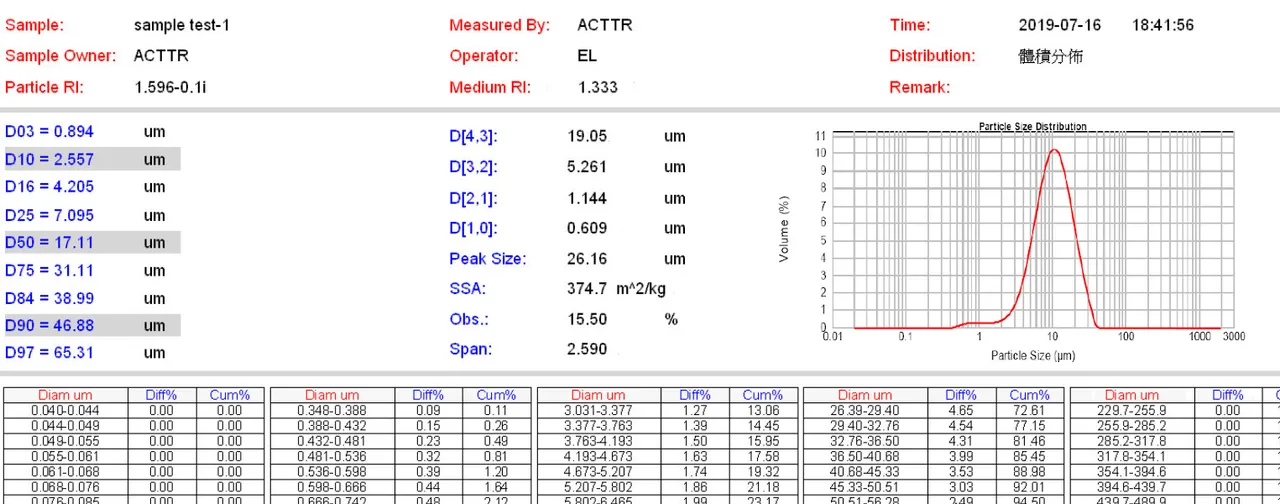1280x504 pixels.
Task: Click the 26.39-29.40 diameter table cell
Action: tap(865, 410)
